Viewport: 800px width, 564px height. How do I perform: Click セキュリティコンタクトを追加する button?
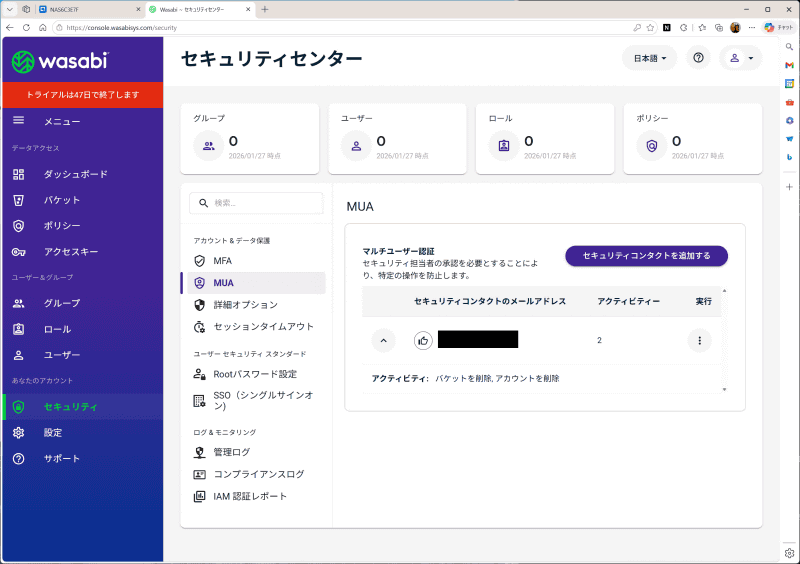pos(646,256)
